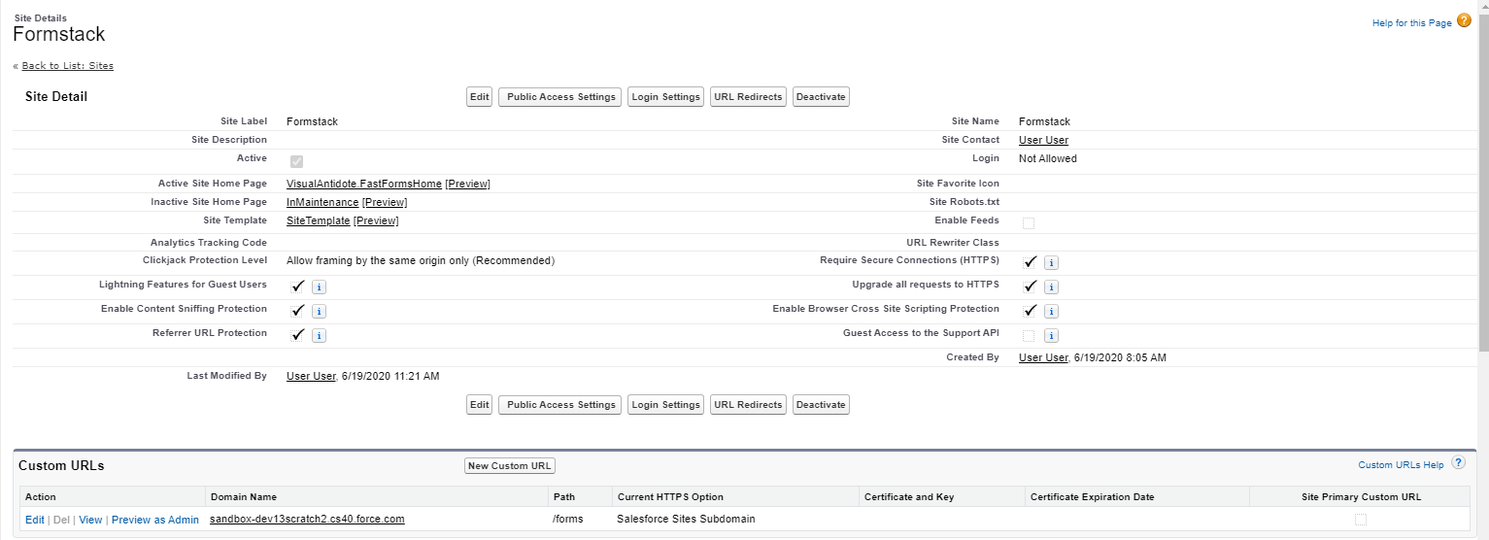The height and width of the screenshot is (540, 1489).
Task: Show info for Referrer URL Protection
Action: 319,335
